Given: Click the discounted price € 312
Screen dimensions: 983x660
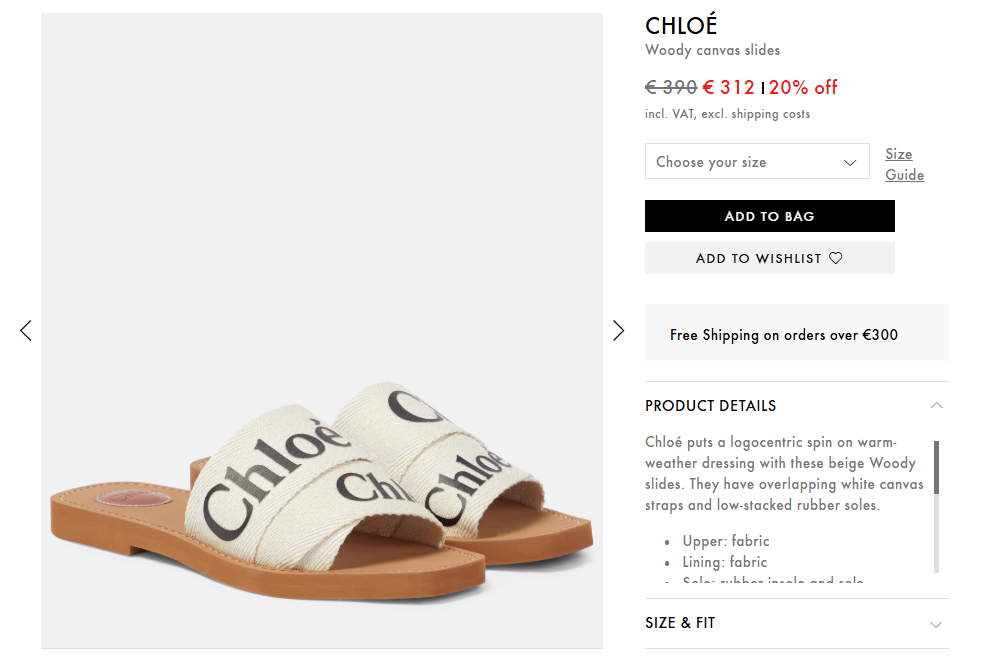Looking at the screenshot, I should 729,87.
